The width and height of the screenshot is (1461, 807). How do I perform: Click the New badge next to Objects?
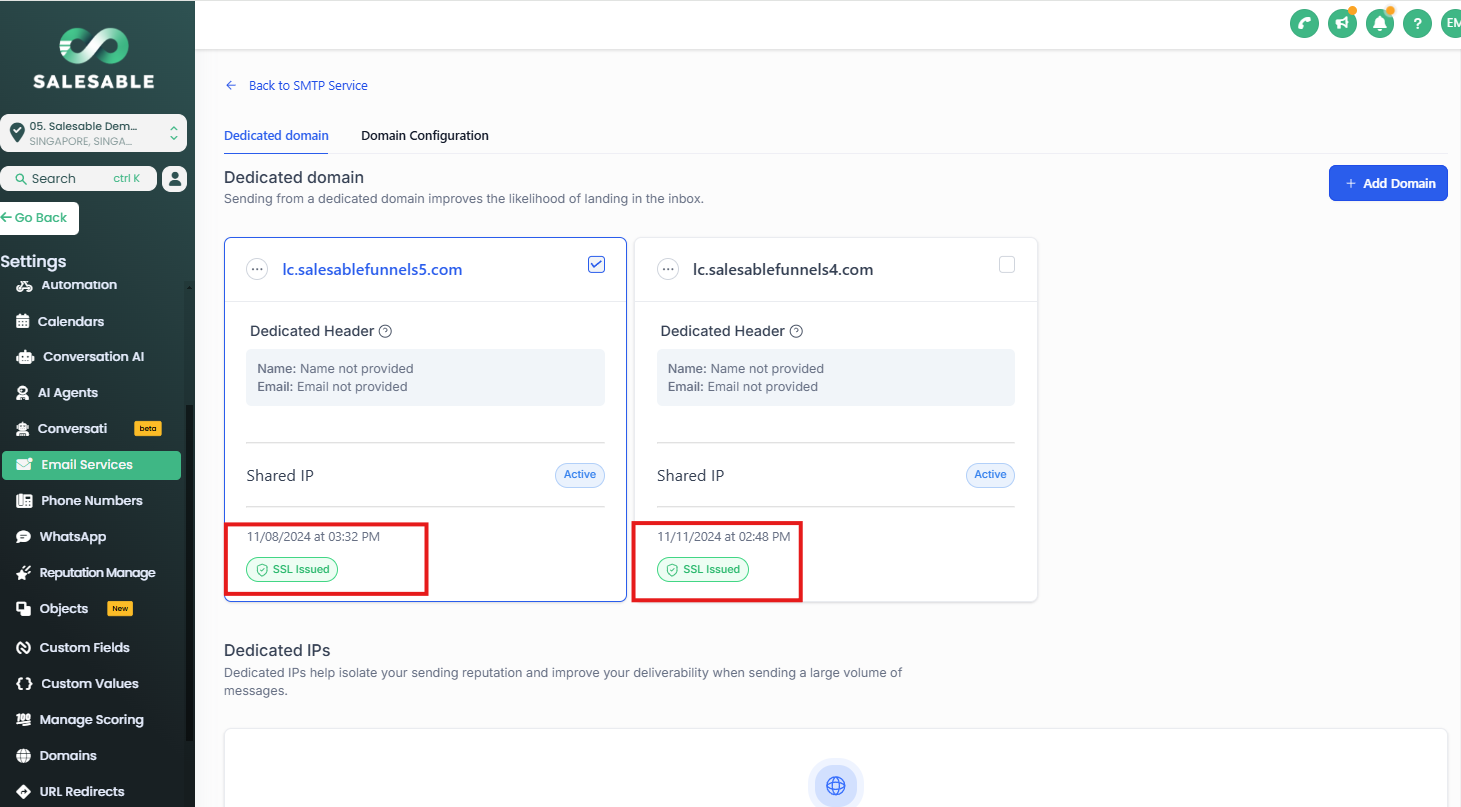(120, 609)
